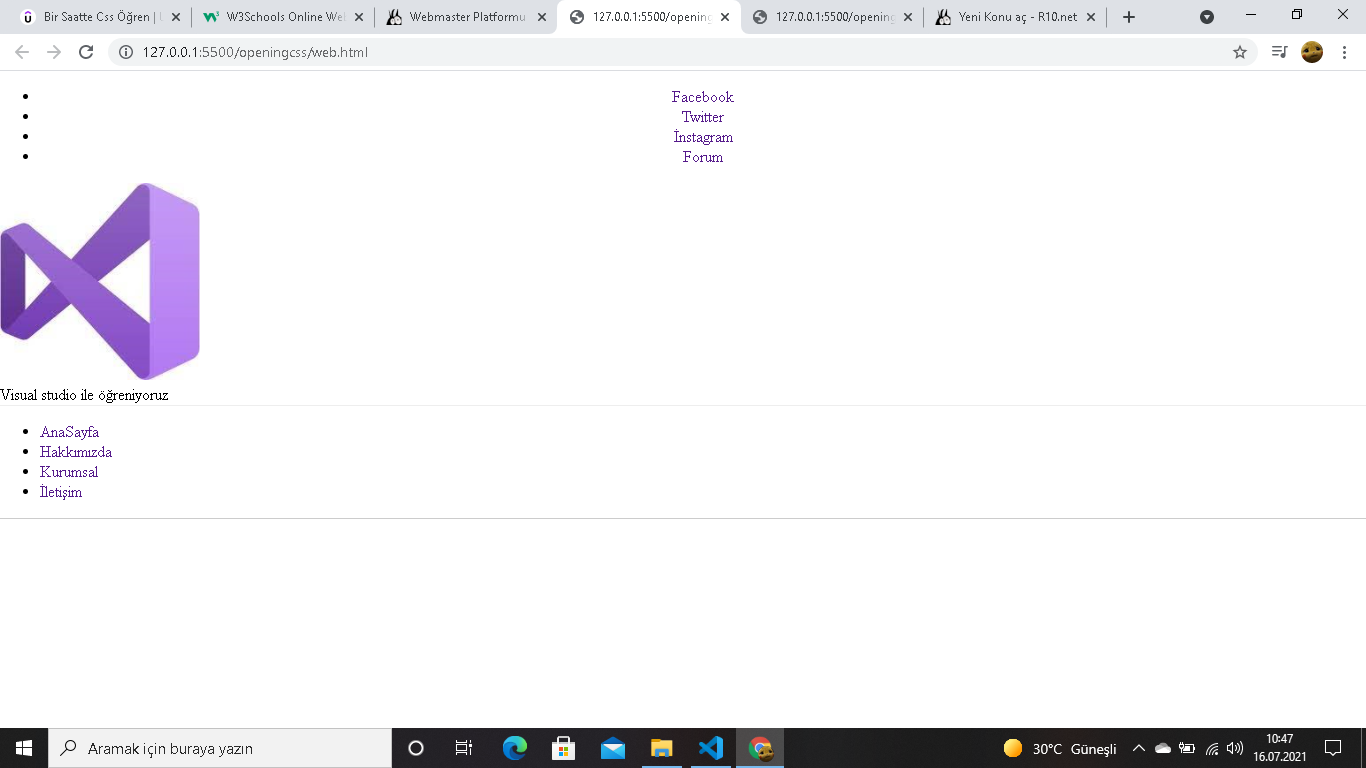Check battery status tray icon

[x=1187, y=748]
